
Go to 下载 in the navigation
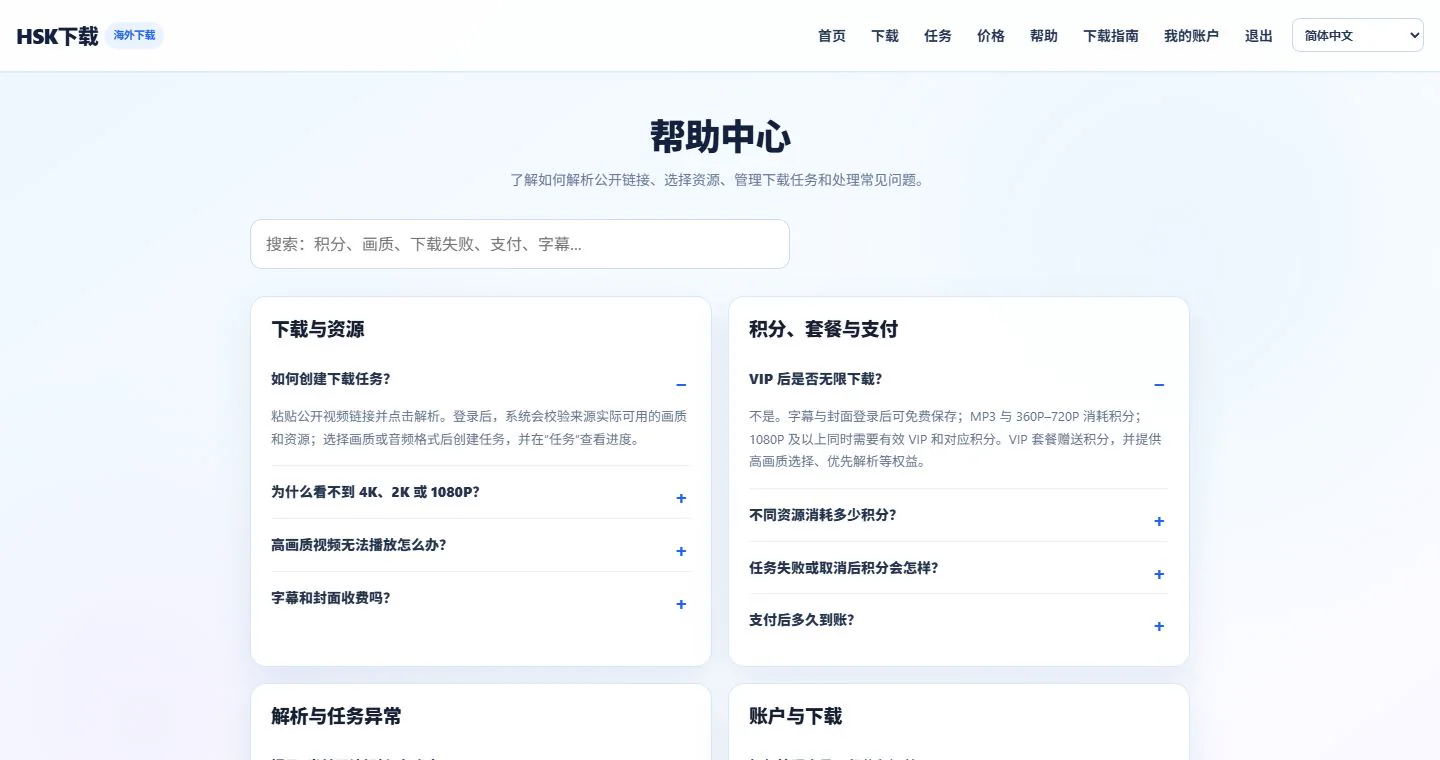point(885,36)
